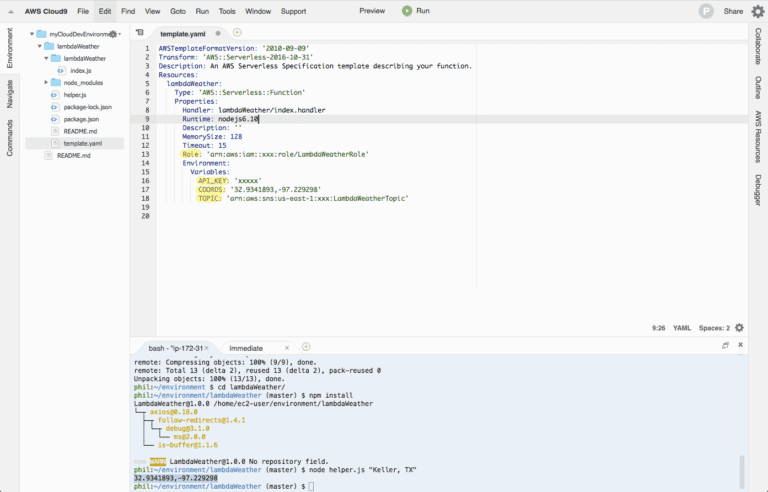Click the Preview button
Viewport: 768px width, 492px height.
(x=372, y=11)
